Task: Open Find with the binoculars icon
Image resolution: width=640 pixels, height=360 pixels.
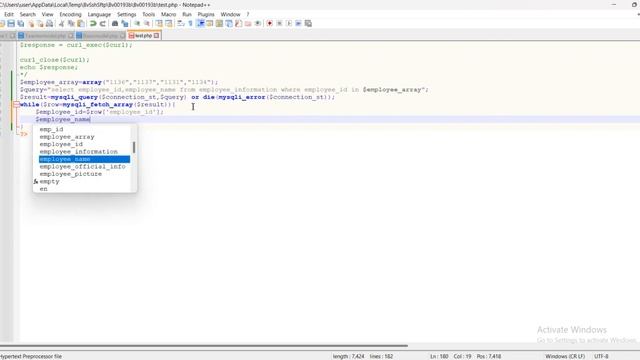Action: point(115,24)
